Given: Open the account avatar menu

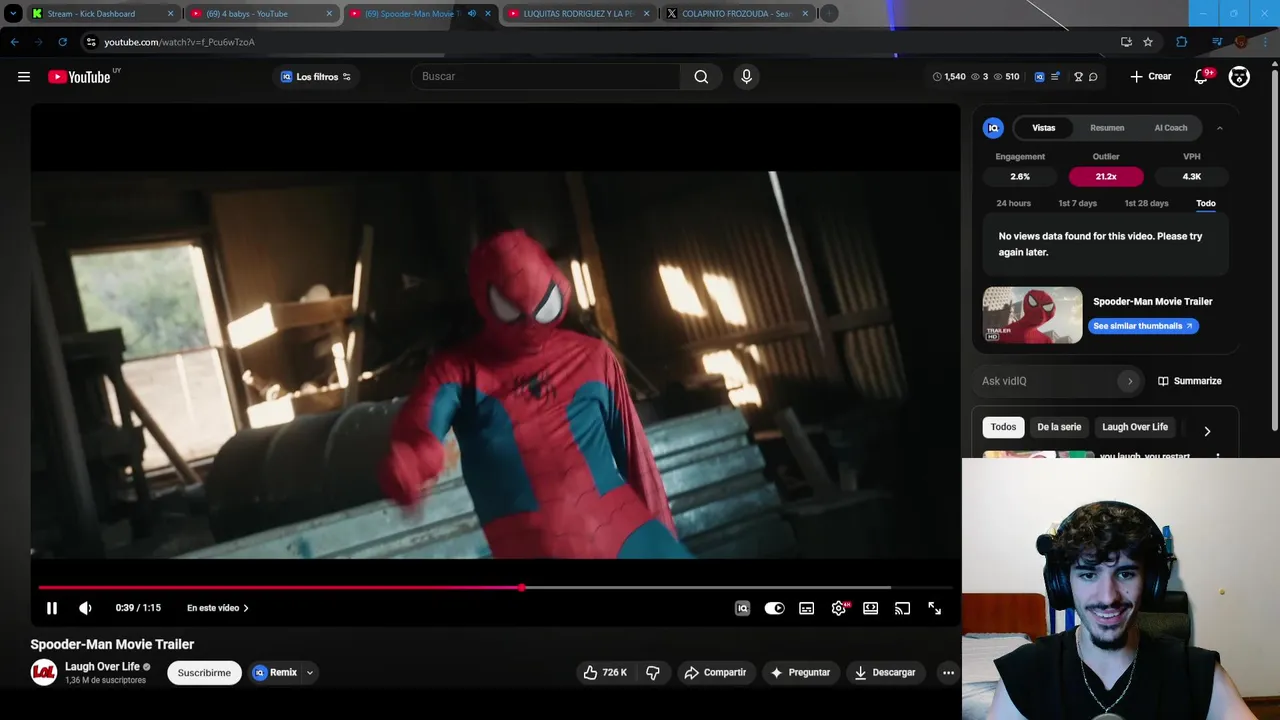Looking at the screenshot, I should pos(1239,77).
